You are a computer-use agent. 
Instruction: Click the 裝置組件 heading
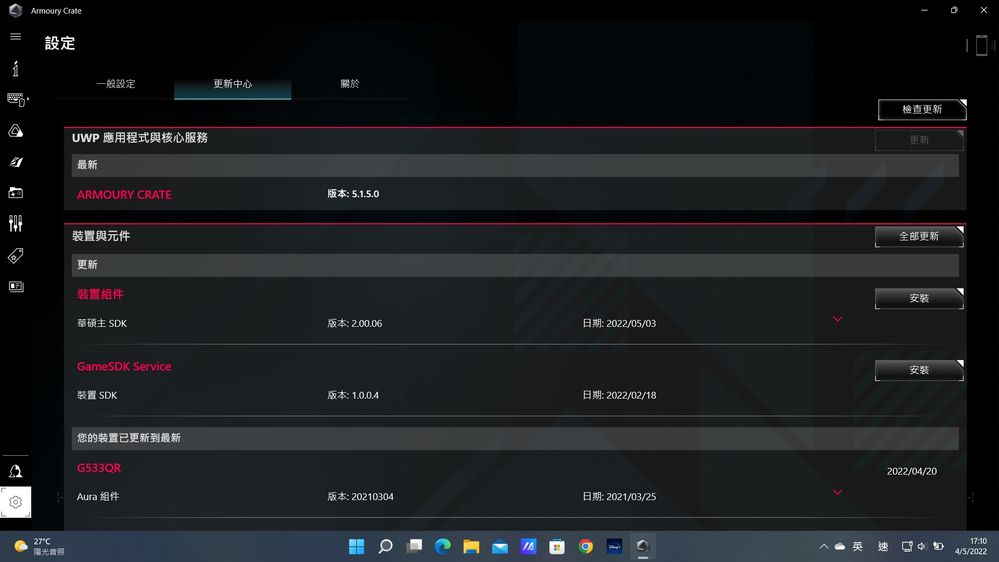coord(100,294)
